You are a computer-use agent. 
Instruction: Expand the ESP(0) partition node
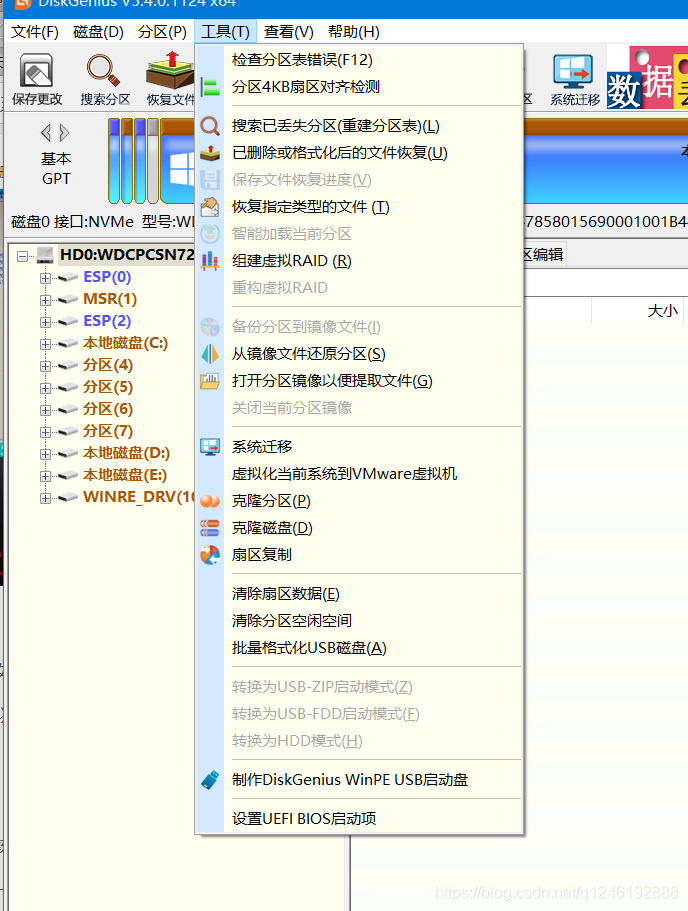[x=45, y=278]
